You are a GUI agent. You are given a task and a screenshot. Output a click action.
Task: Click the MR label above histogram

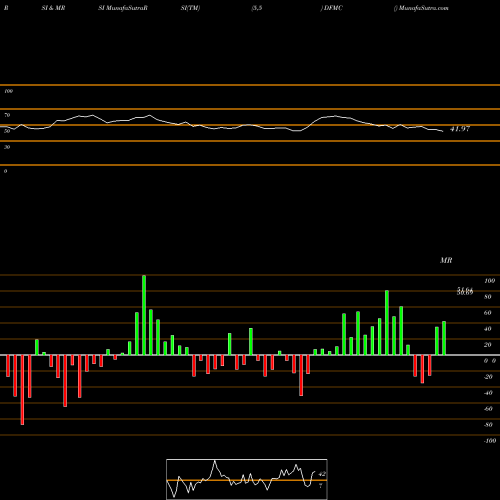(446, 260)
